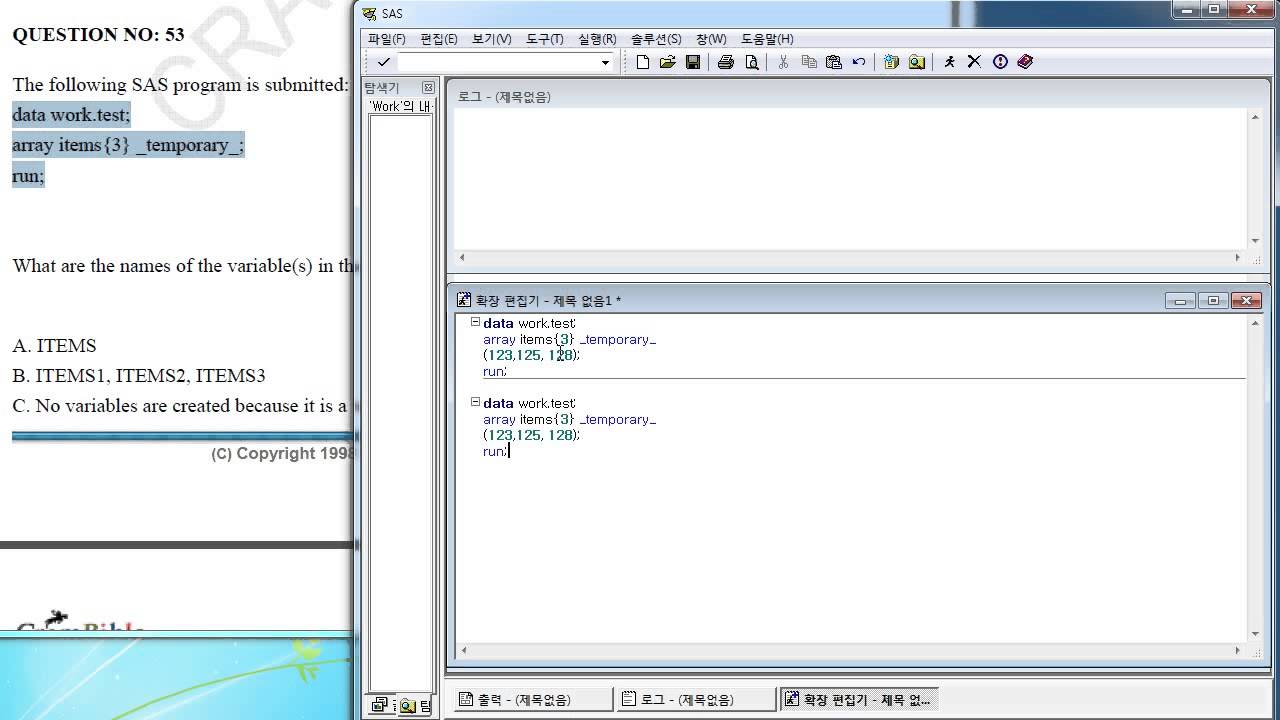1280x720 pixels.
Task: Click the New document icon
Action: 642,62
